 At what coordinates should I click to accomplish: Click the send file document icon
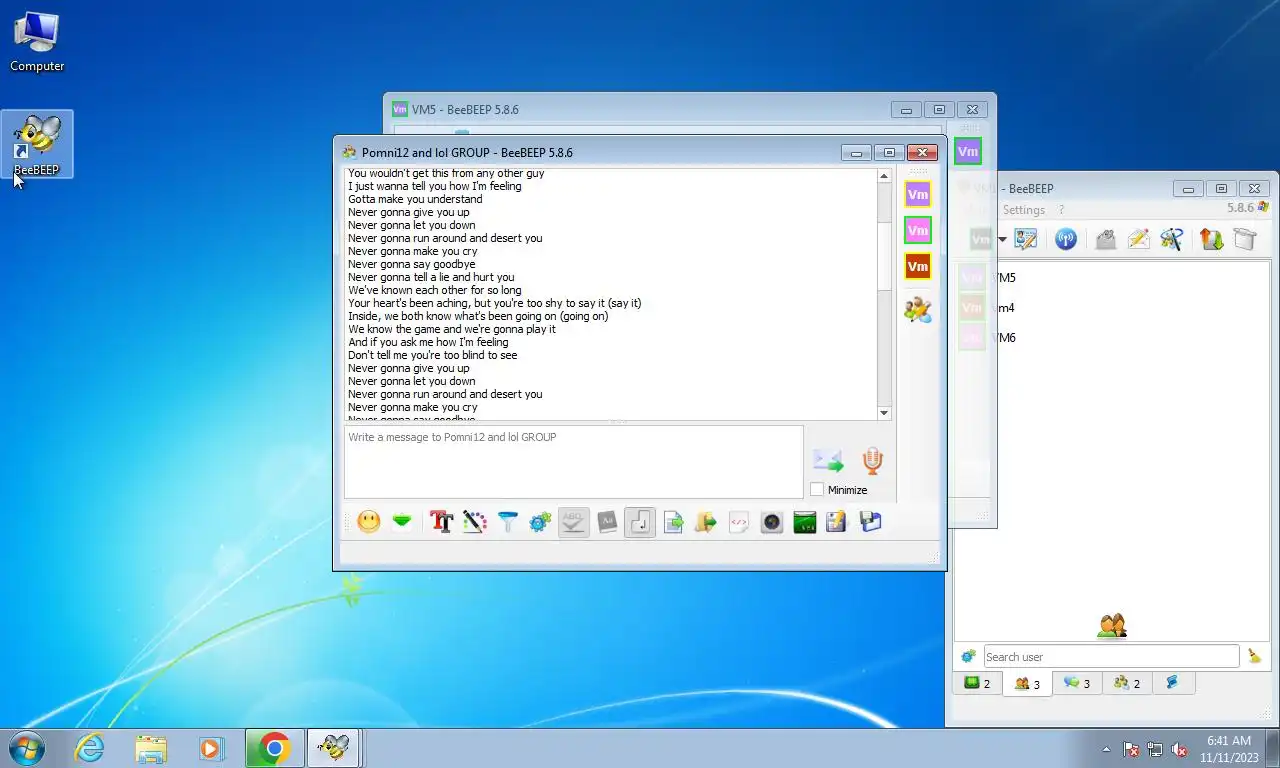coord(673,522)
